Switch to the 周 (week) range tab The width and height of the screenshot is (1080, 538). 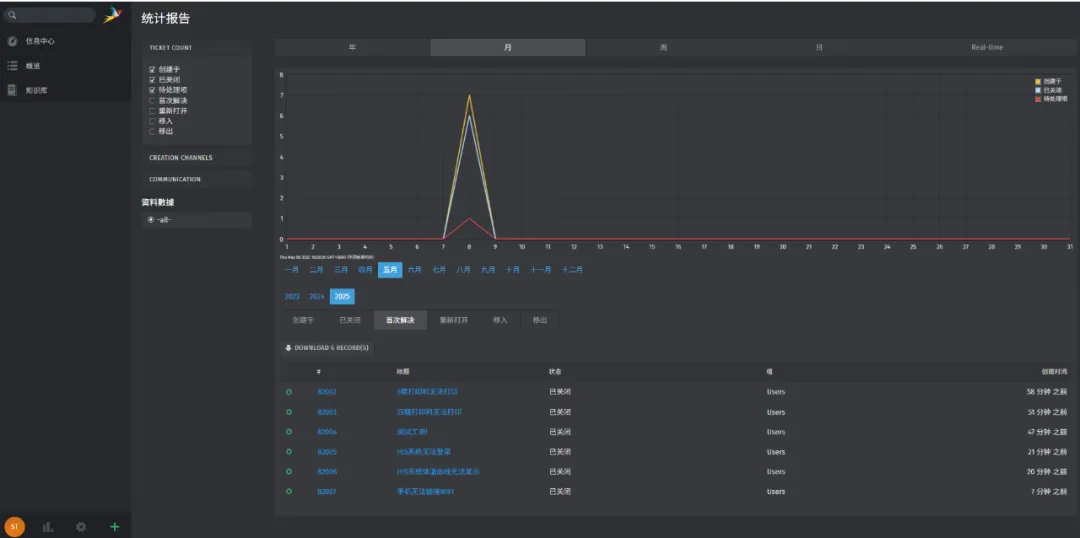pos(663,48)
